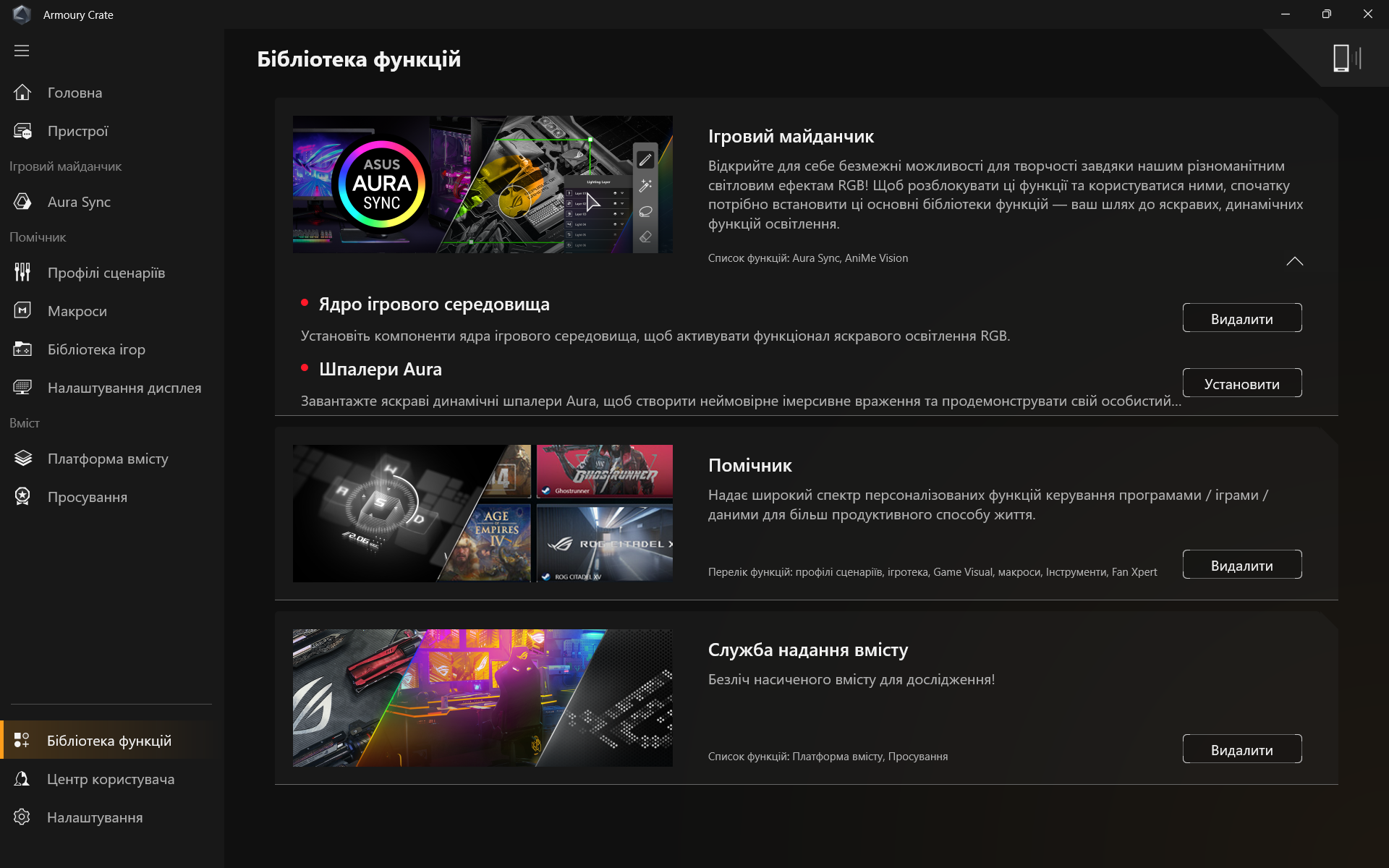
Task: Open Aura Sync from sidebar icon
Action: click(22, 202)
